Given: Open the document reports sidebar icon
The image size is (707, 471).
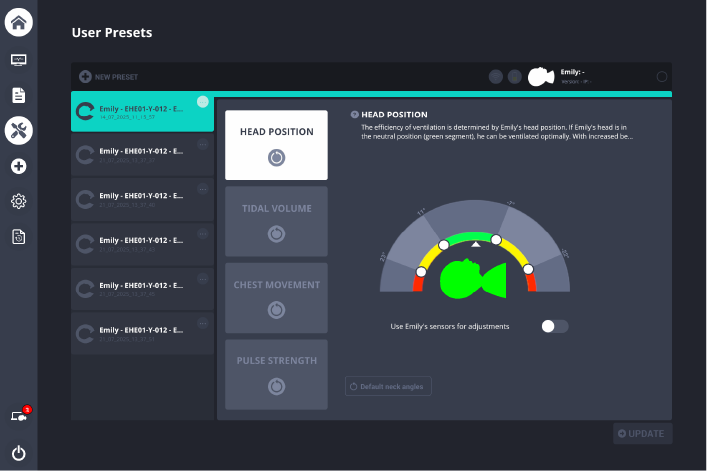Looking at the screenshot, I should coord(18,95).
